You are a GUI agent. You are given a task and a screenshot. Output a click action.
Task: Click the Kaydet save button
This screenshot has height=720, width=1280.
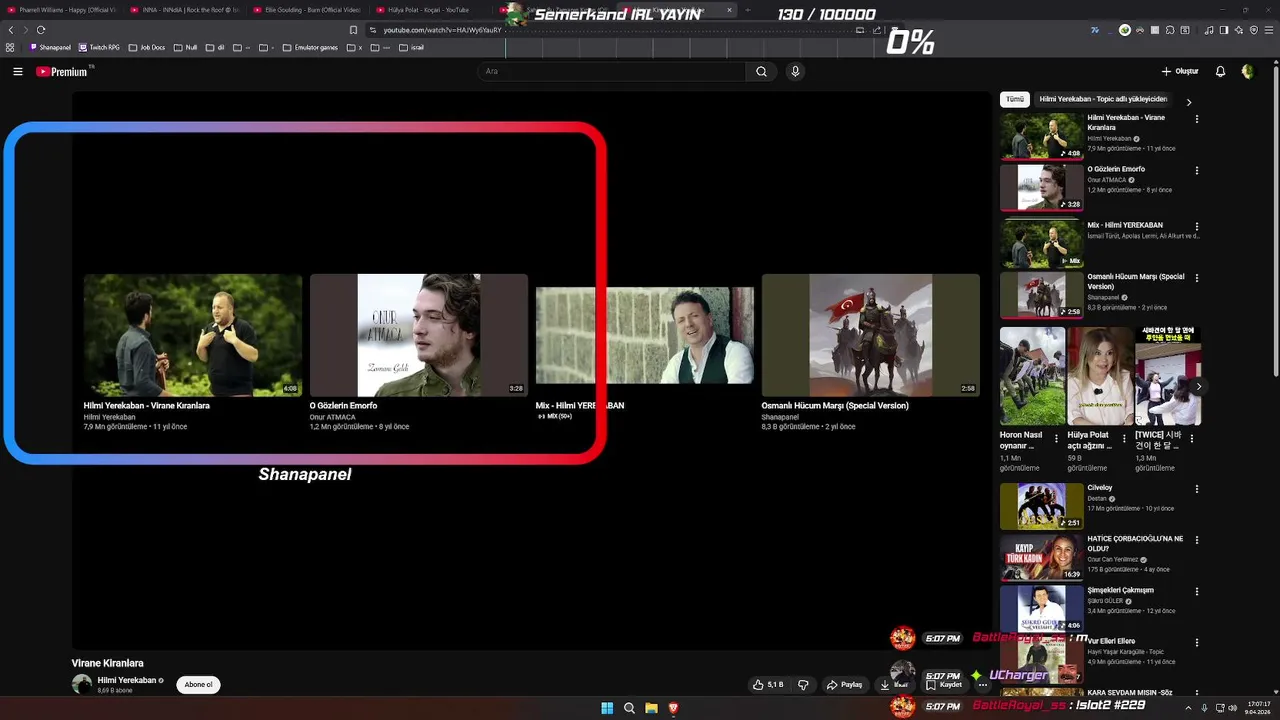(944, 685)
